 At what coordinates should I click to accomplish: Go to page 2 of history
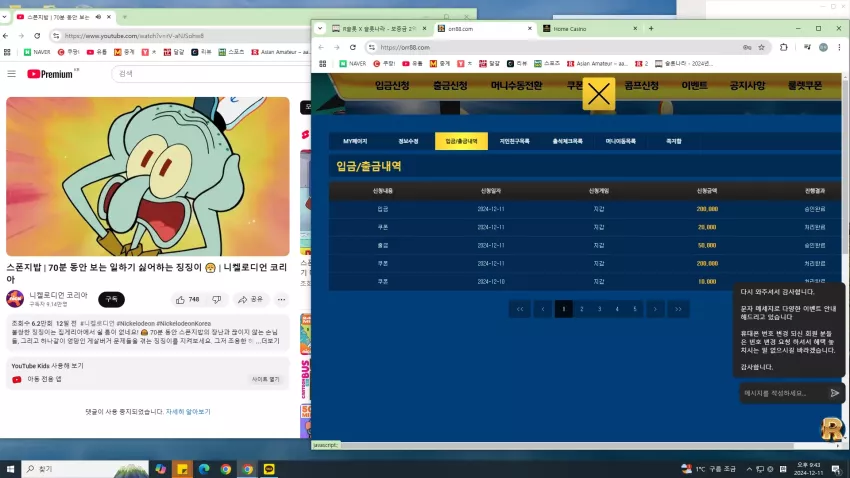582,309
